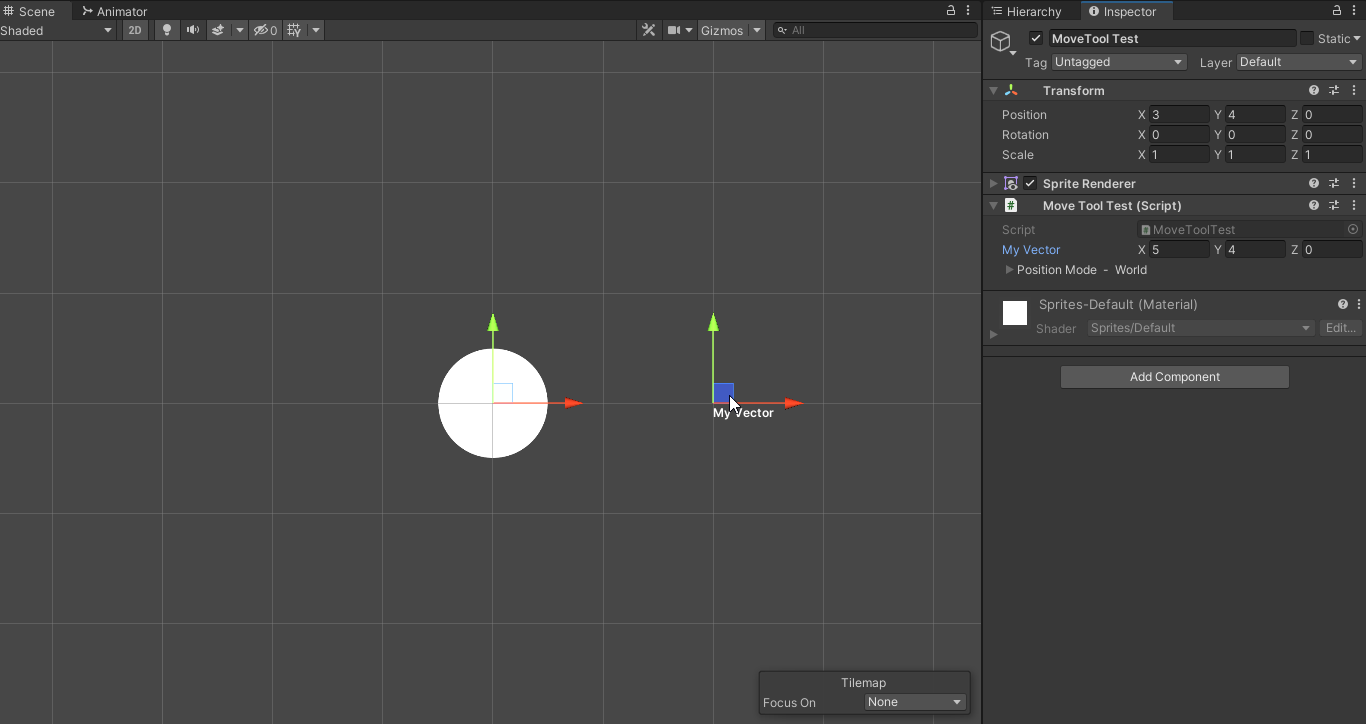The height and width of the screenshot is (724, 1366).
Task: Enable the Static checkbox
Action: coord(1306,38)
